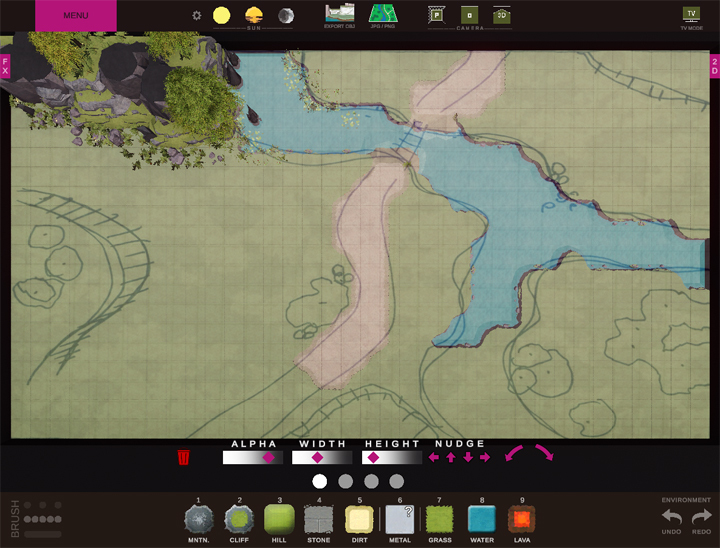This screenshot has height=548, width=720.
Task: Select the first white page dot
Action: pyautogui.click(x=320, y=481)
